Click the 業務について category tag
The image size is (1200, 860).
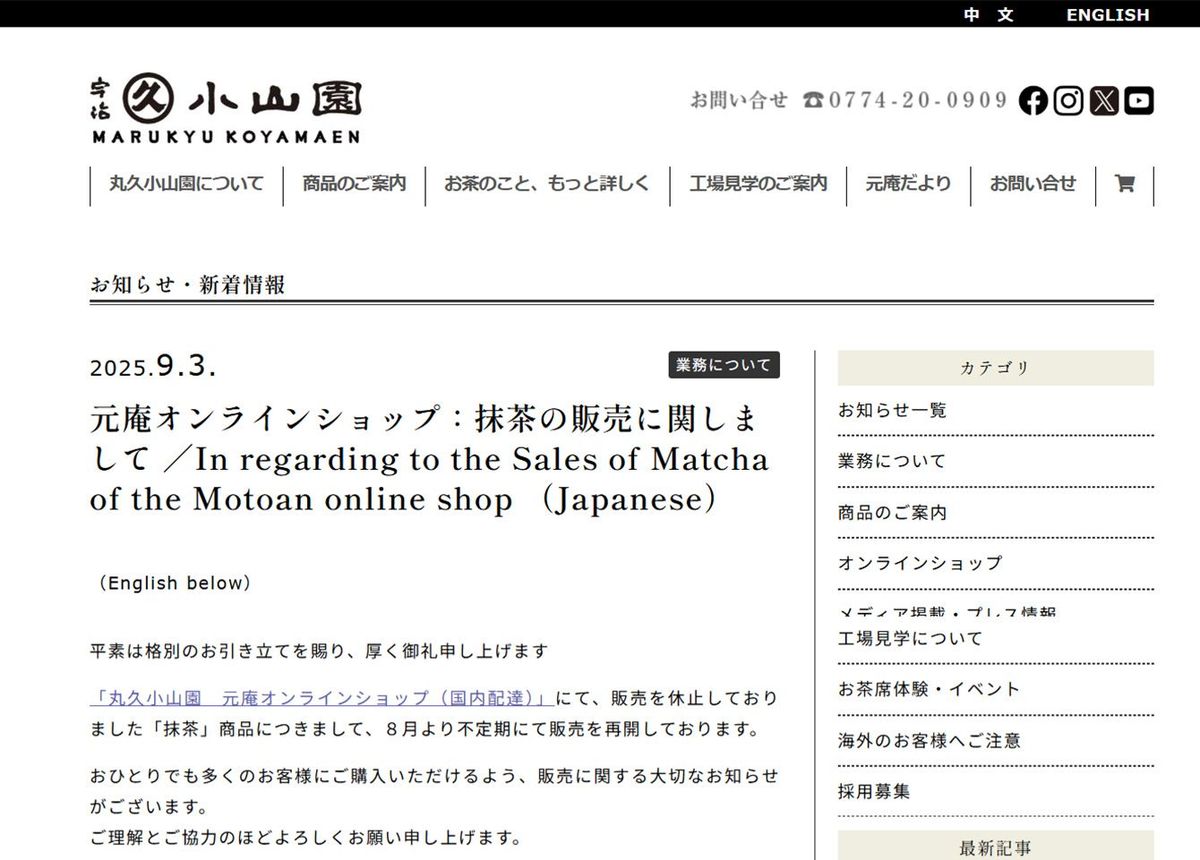(x=724, y=365)
